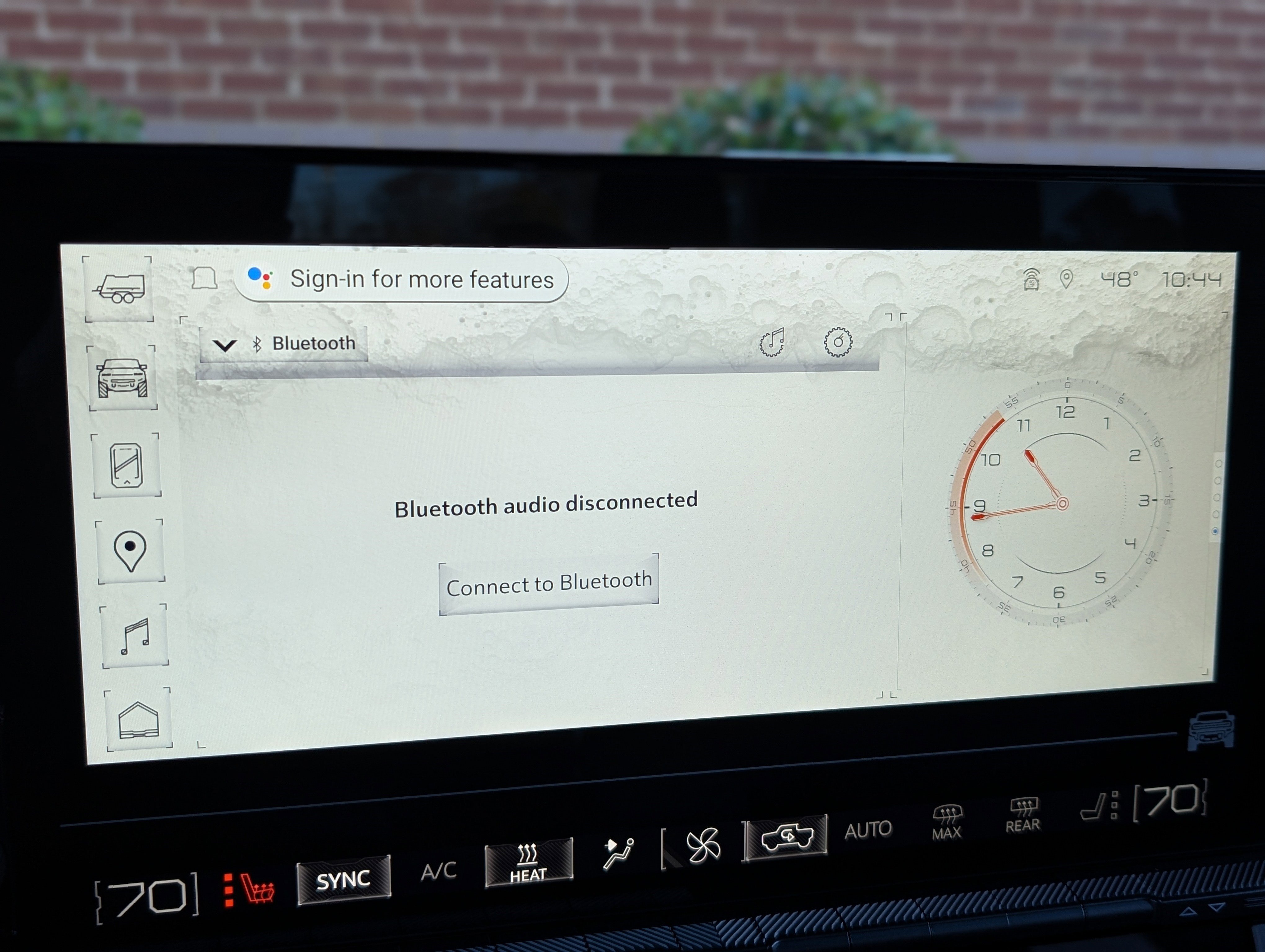Toggle the air recirculation button

coord(787,837)
